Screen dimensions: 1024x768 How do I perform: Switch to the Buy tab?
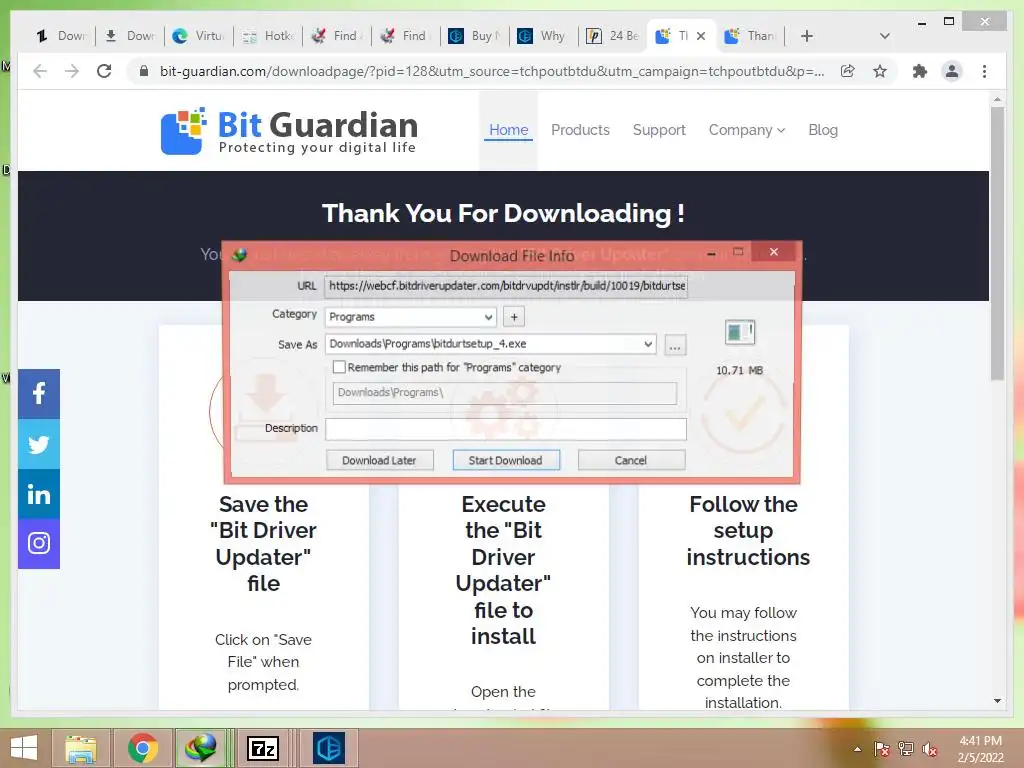tap(475, 36)
